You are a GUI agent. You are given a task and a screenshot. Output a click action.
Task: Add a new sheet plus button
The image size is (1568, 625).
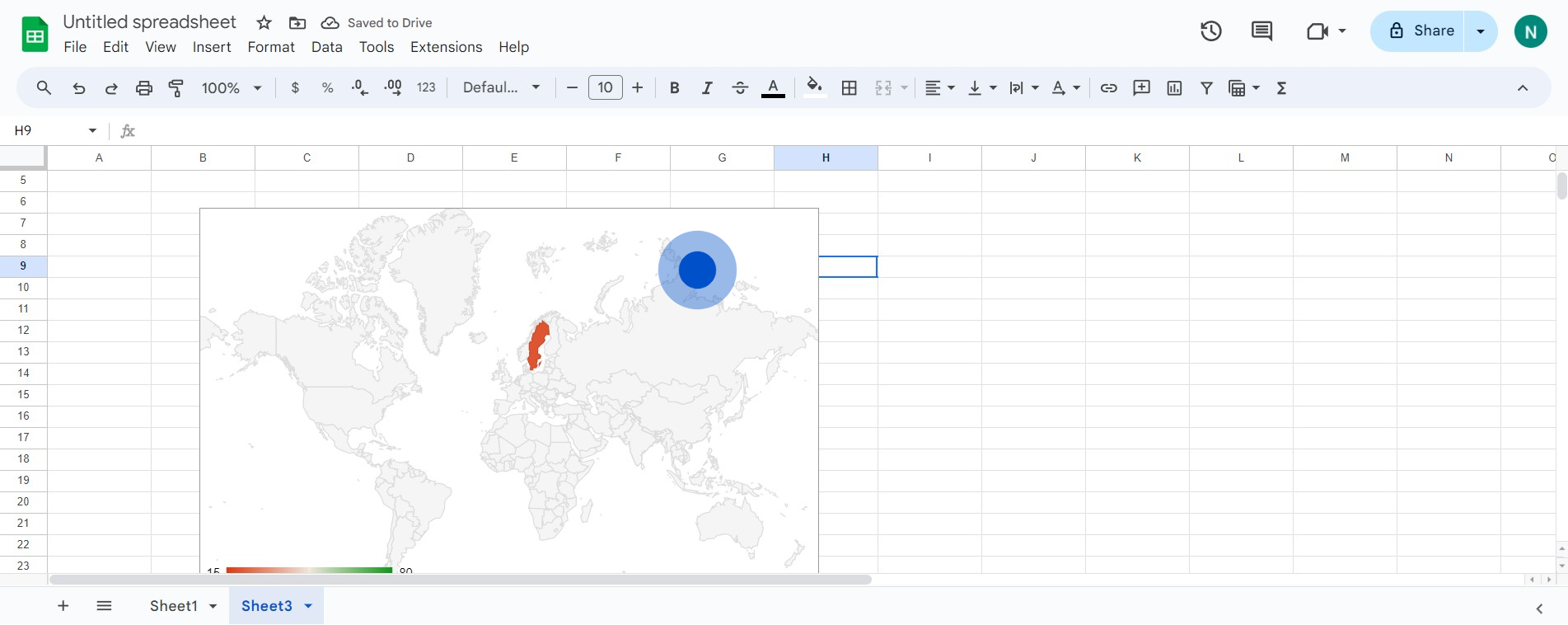[63, 606]
